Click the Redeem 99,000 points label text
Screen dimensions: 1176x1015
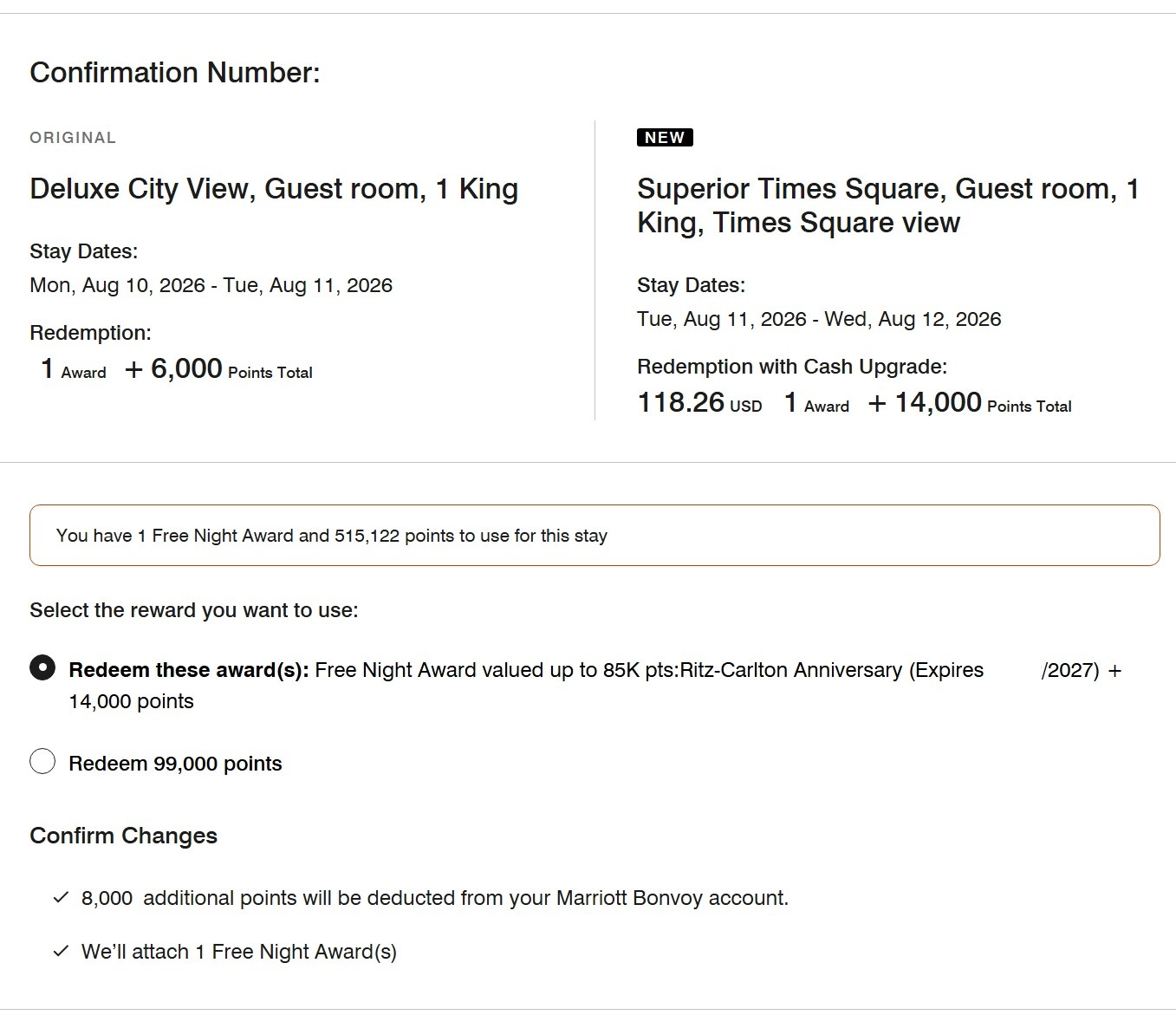(x=175, y=764)
